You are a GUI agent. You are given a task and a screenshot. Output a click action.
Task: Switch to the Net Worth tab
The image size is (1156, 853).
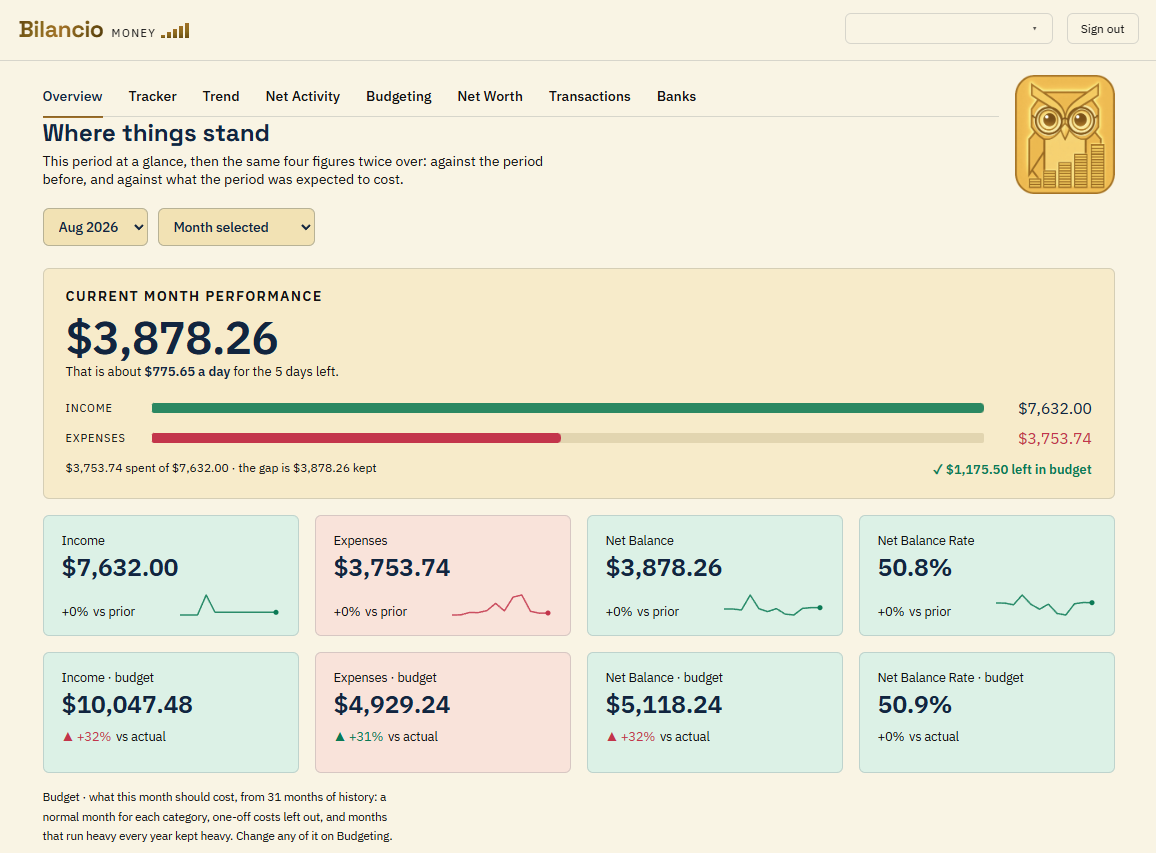point(490,97)
